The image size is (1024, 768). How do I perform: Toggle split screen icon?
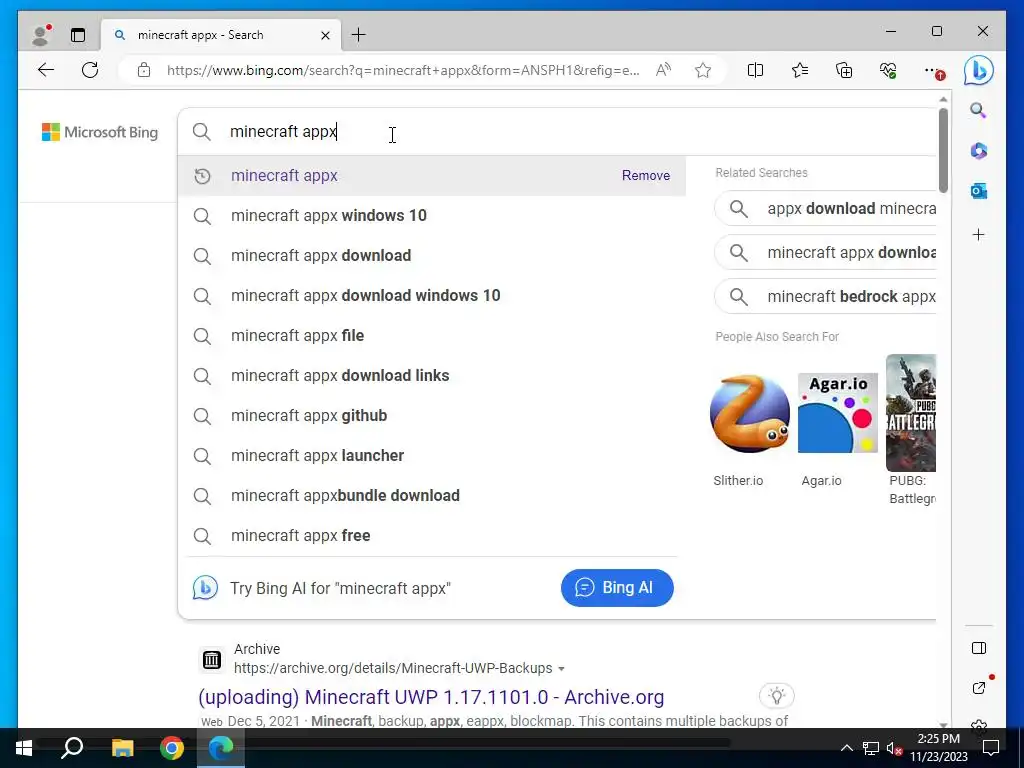point(755,70)
